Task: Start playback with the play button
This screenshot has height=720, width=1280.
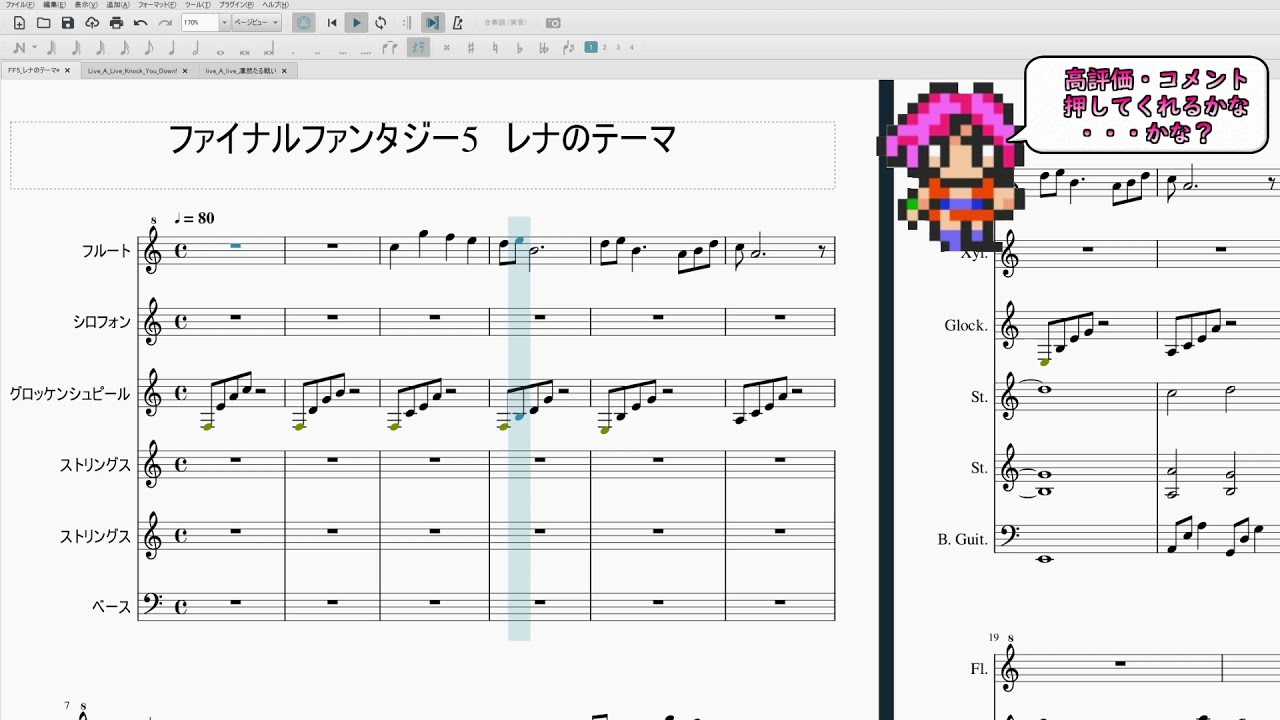Action: point(356,22)
